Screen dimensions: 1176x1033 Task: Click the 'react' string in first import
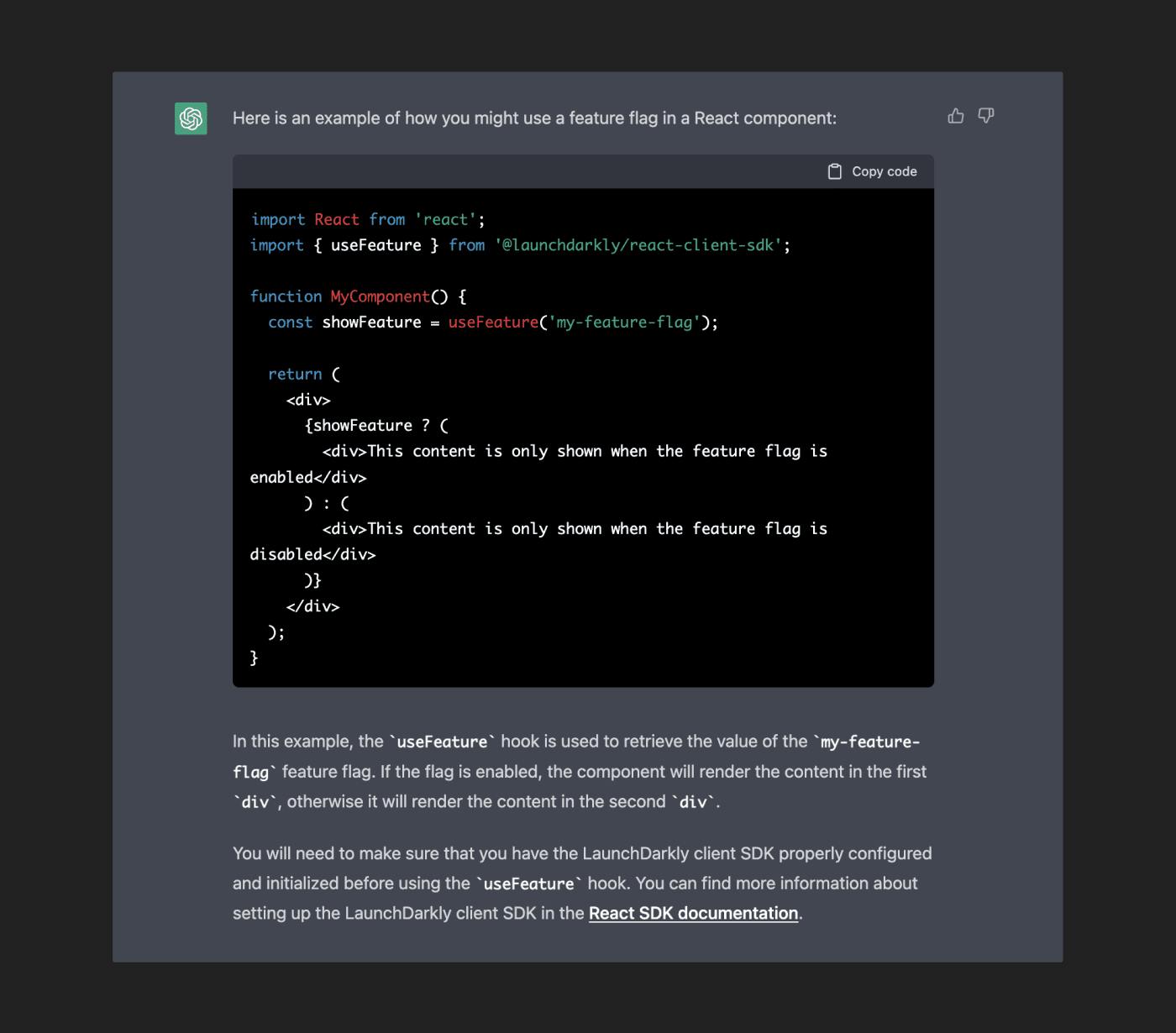tap(445, 219)
